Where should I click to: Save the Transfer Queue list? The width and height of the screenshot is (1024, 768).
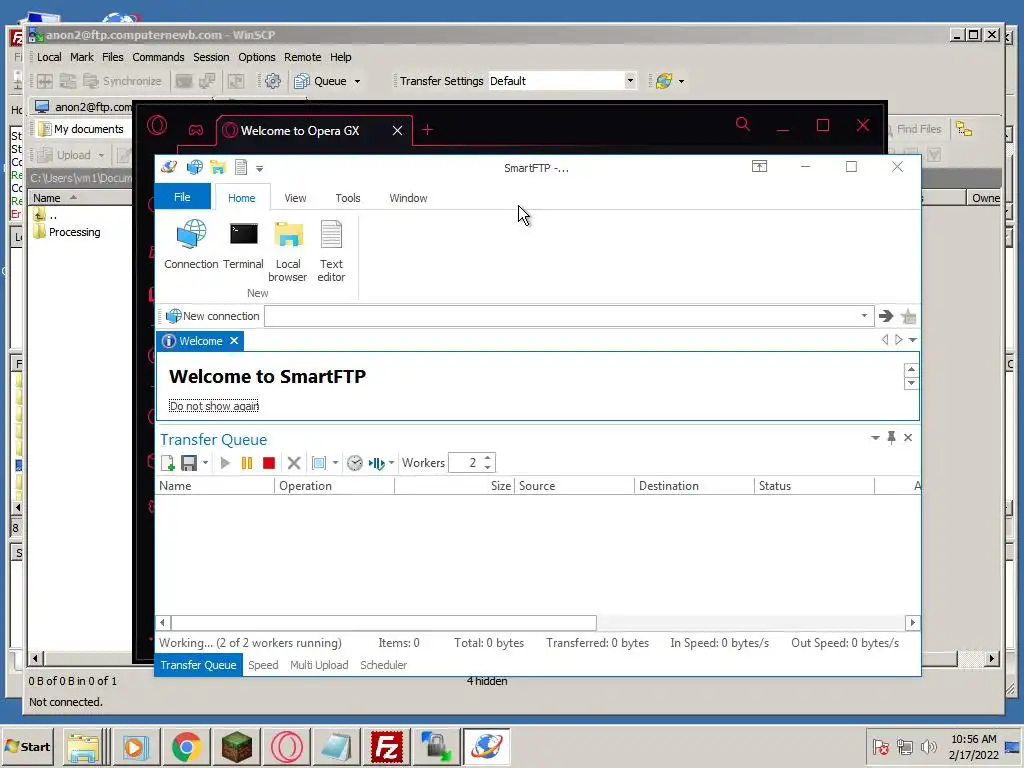pyautogui.click(x=189, y=463)
